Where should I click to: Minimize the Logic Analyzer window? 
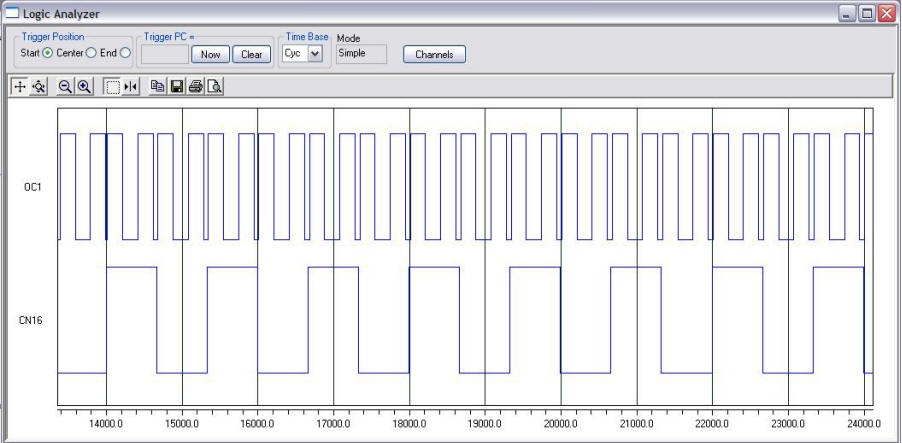pyautogui.click(x=847, y=13)
